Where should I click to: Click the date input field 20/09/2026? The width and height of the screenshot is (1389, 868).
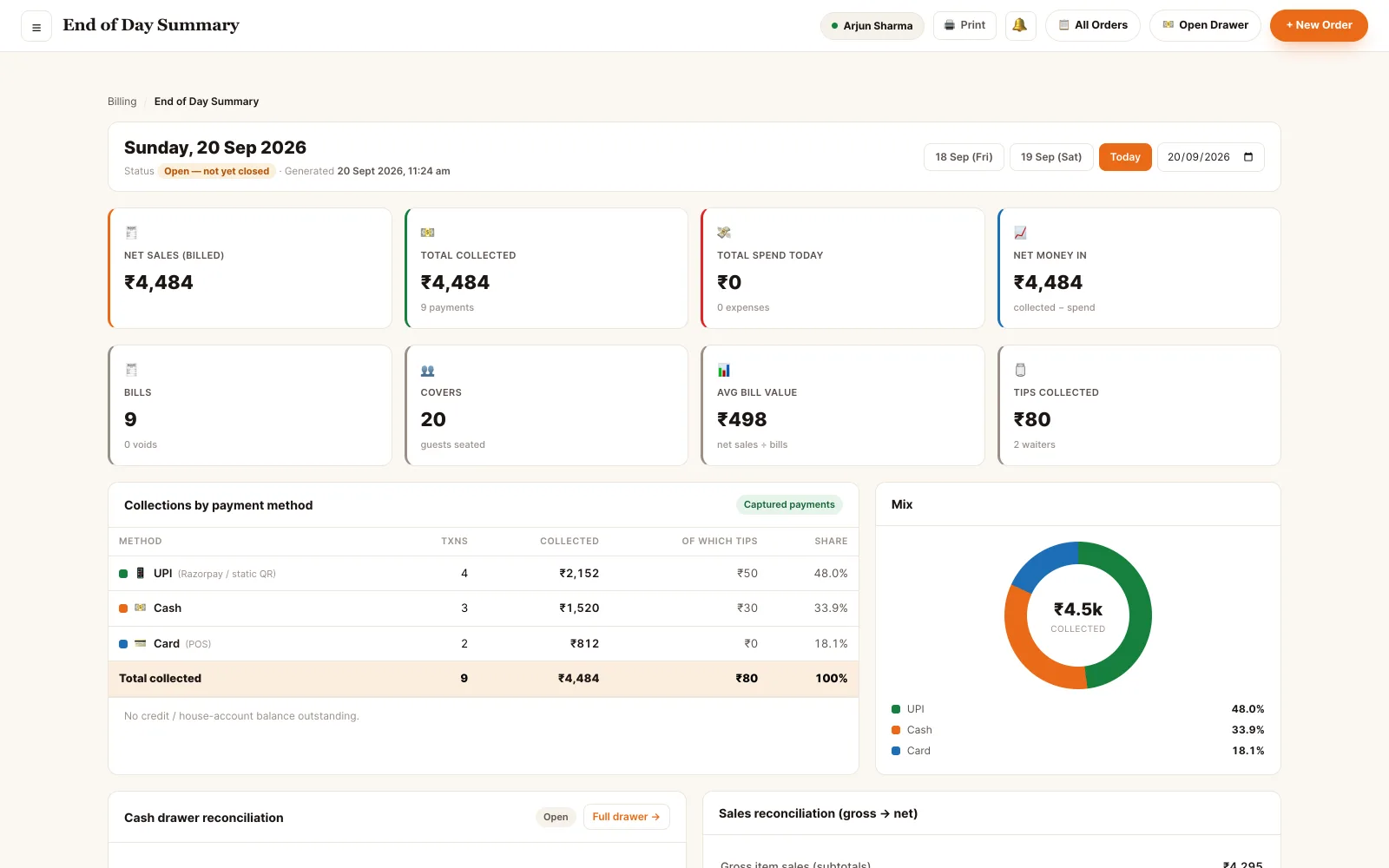[1210, 157]
